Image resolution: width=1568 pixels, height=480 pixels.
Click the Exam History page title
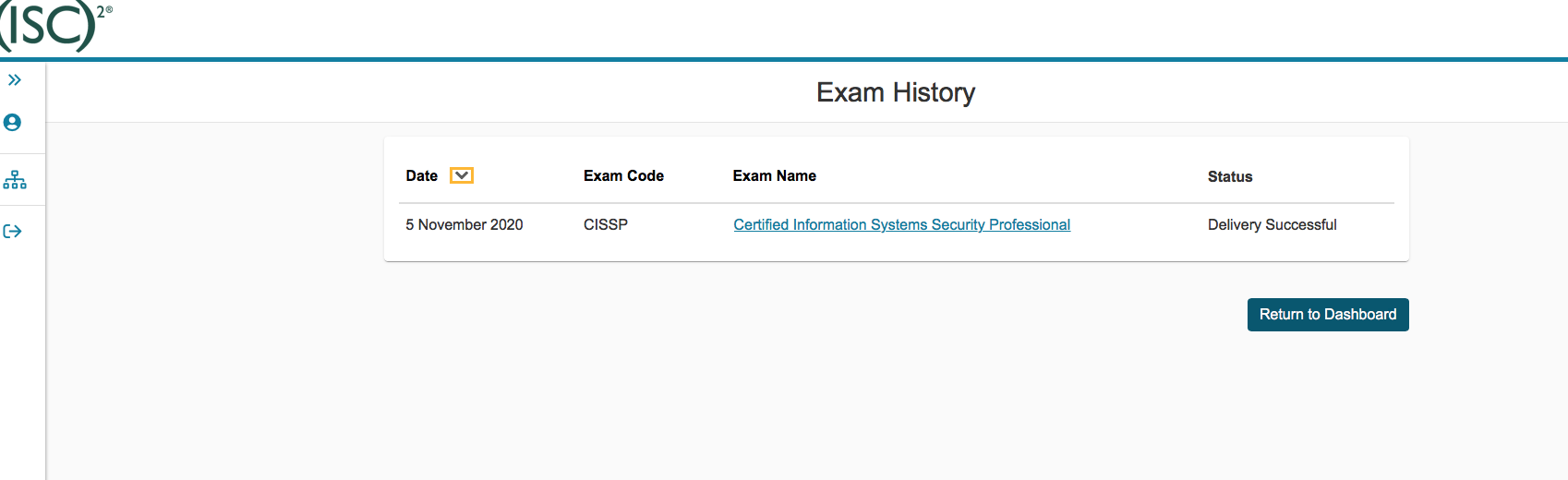tap(896, 92)
